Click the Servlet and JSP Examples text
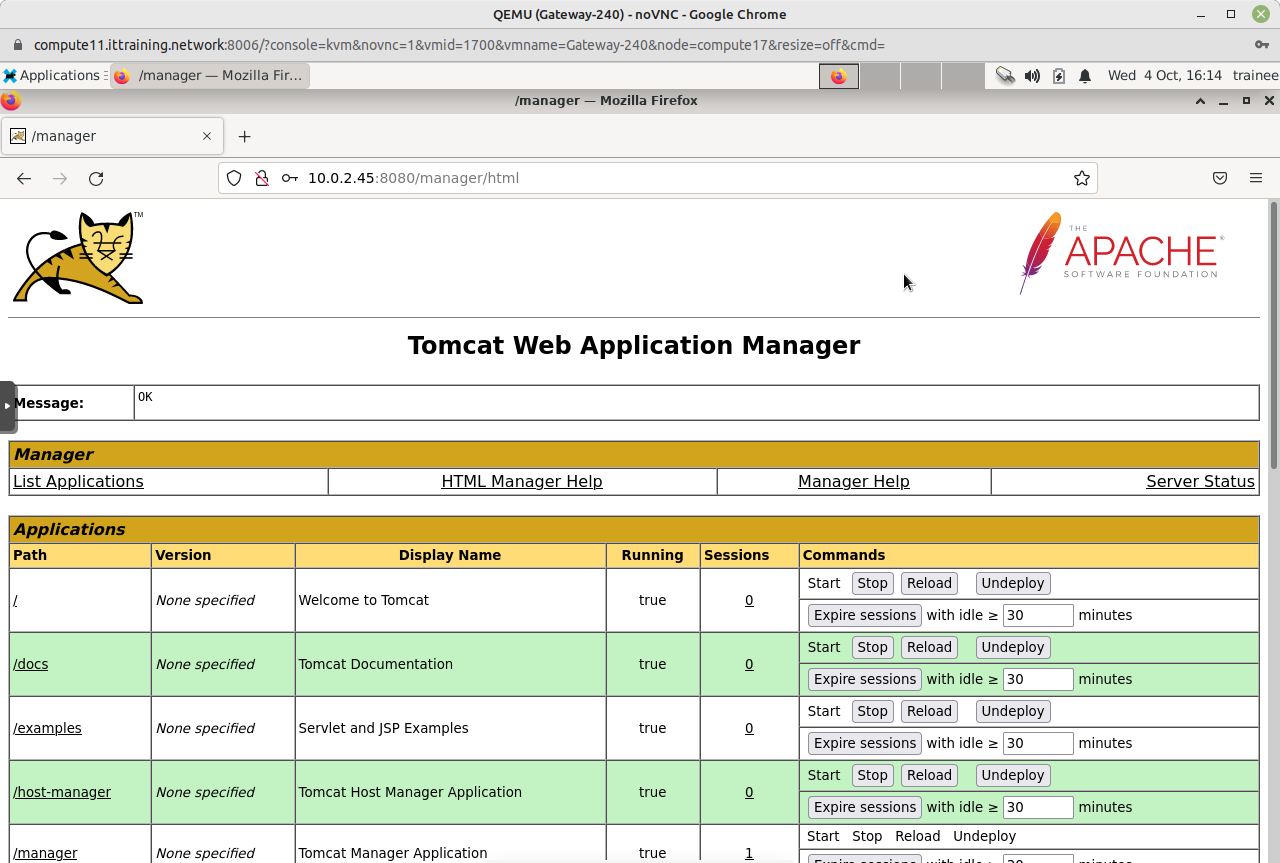Viewport: 1280px width, 863px height. click(x=383, y=728)
